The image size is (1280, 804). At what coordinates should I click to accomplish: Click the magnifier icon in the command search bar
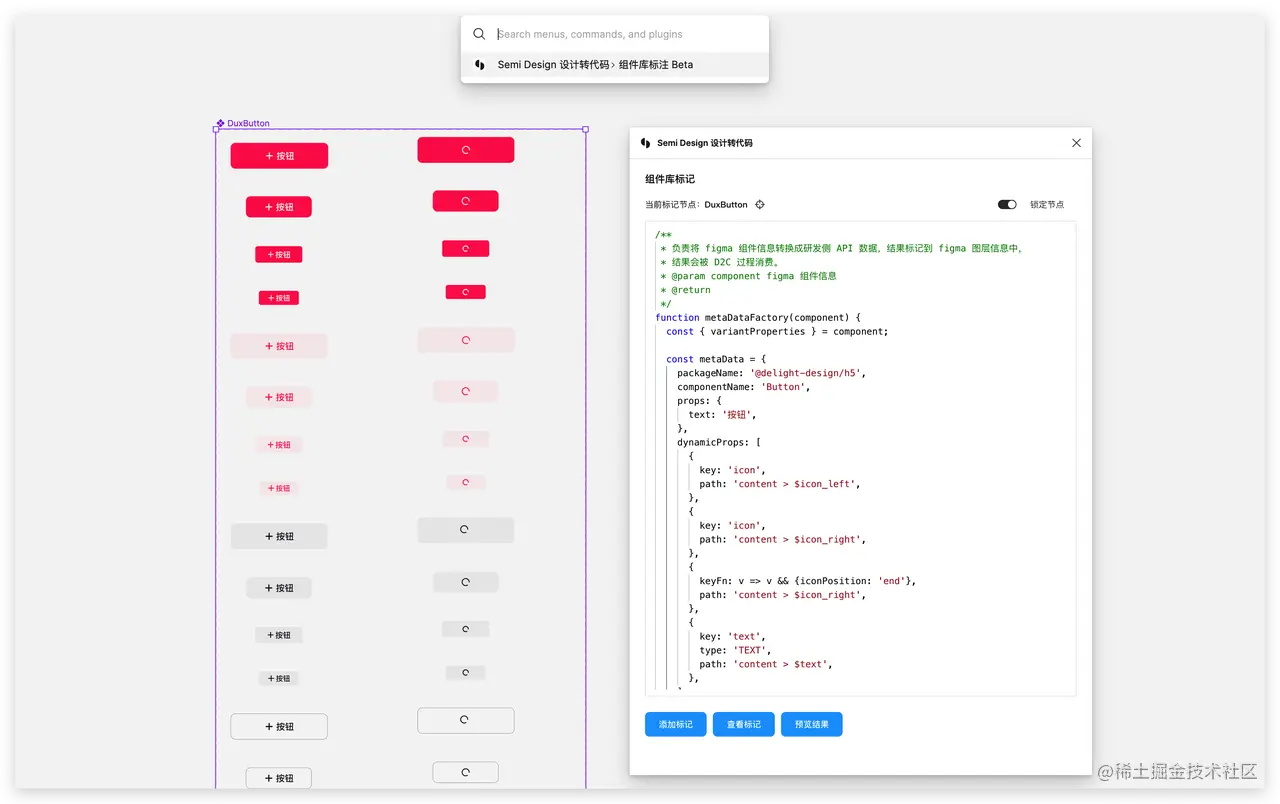[479, 34]
